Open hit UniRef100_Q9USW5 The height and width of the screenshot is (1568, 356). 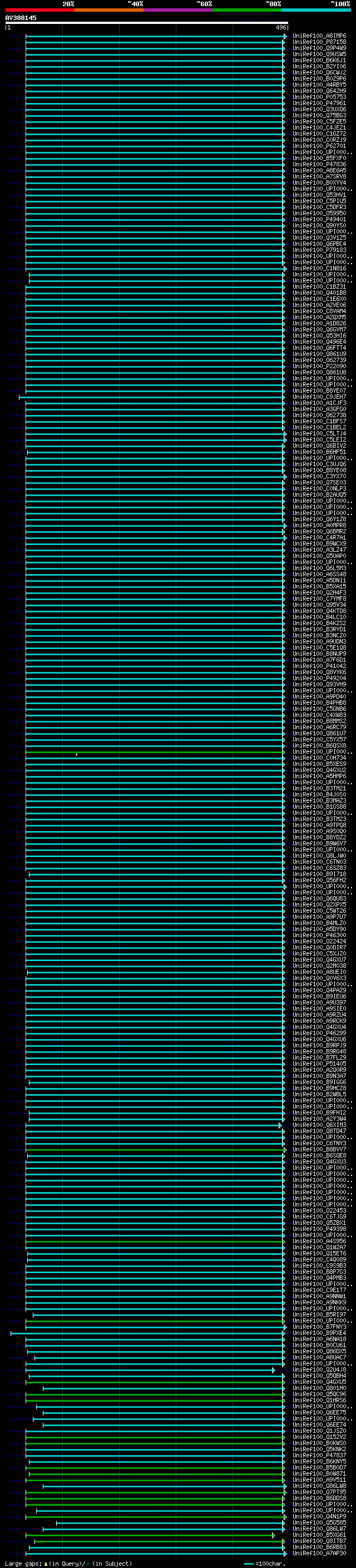(319, 54)
